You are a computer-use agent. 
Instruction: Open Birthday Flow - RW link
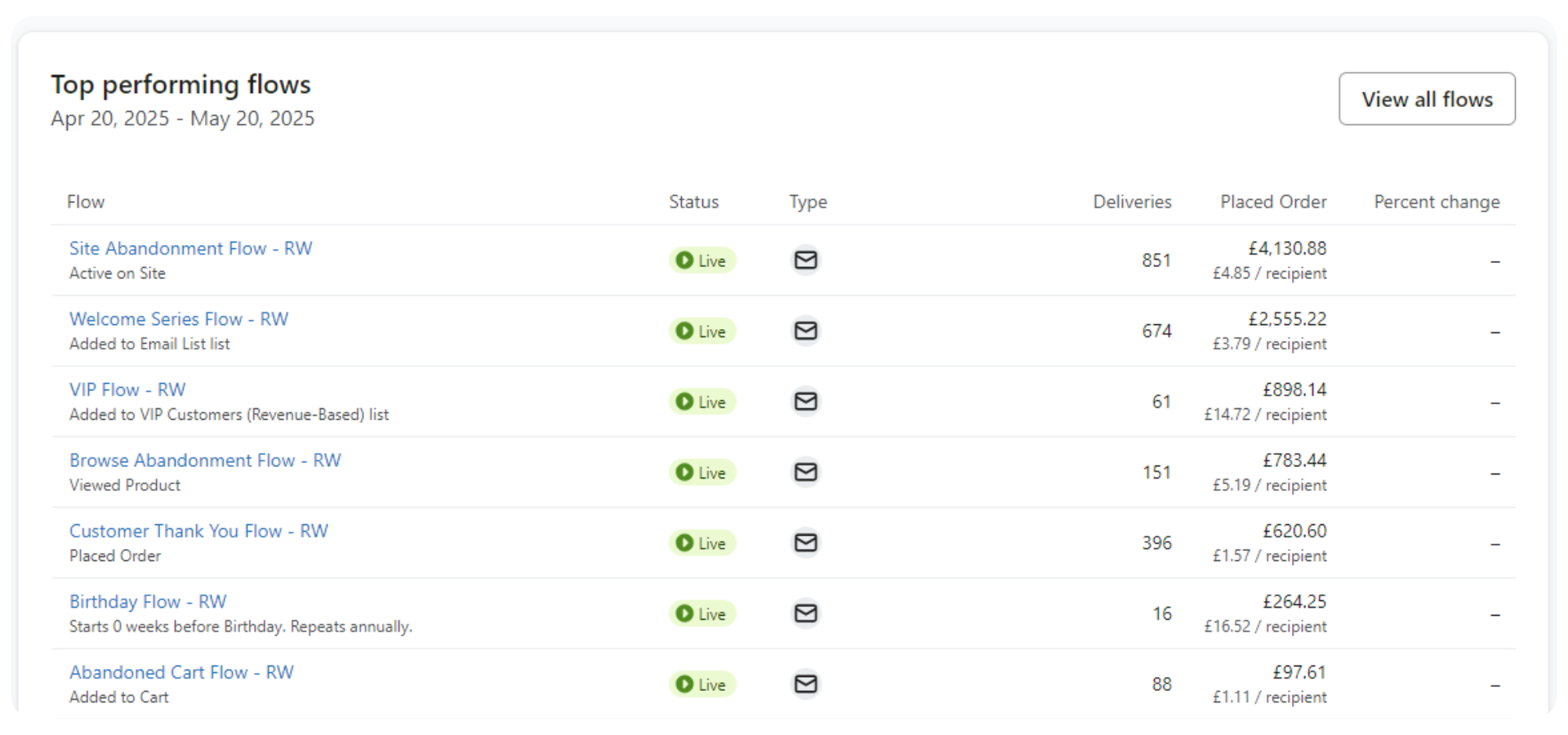[x=148, y=602]
